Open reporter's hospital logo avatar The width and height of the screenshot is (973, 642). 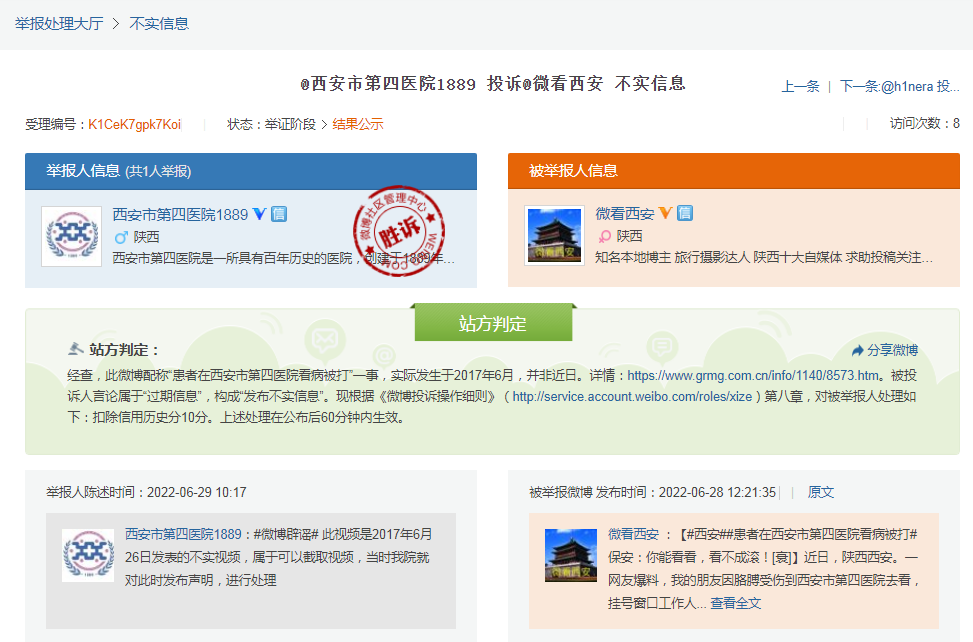coord(71,236)
